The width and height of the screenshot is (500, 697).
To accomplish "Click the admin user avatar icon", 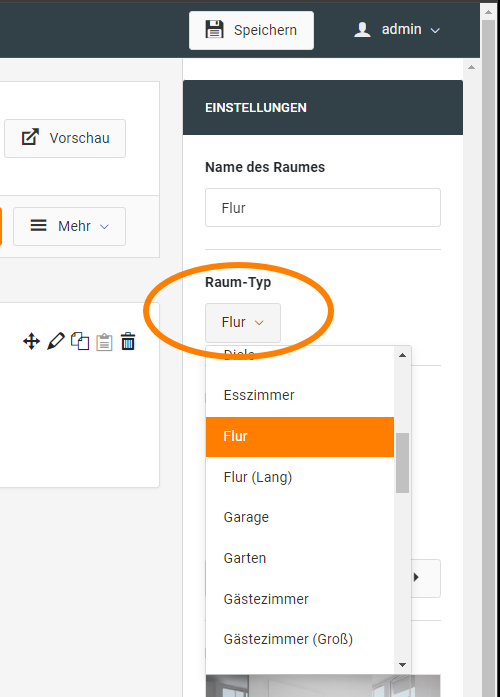I will coord(362,30).
